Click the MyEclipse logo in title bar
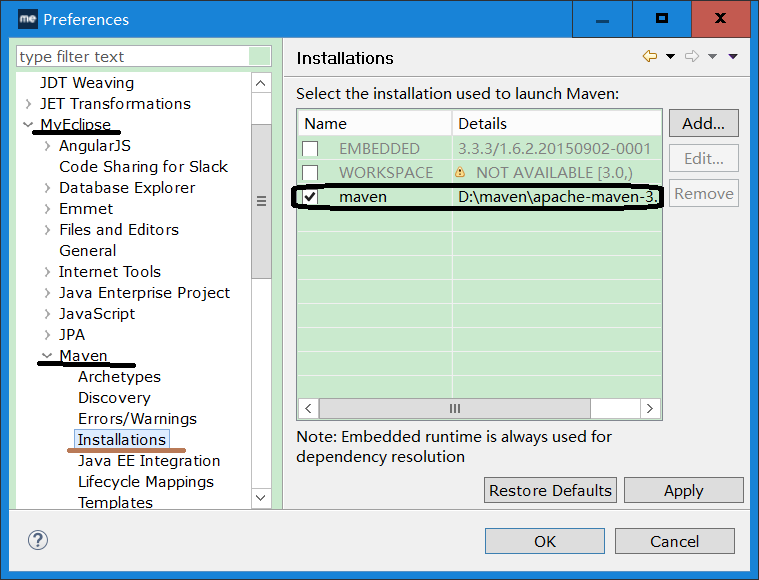 tap(28, 19)
